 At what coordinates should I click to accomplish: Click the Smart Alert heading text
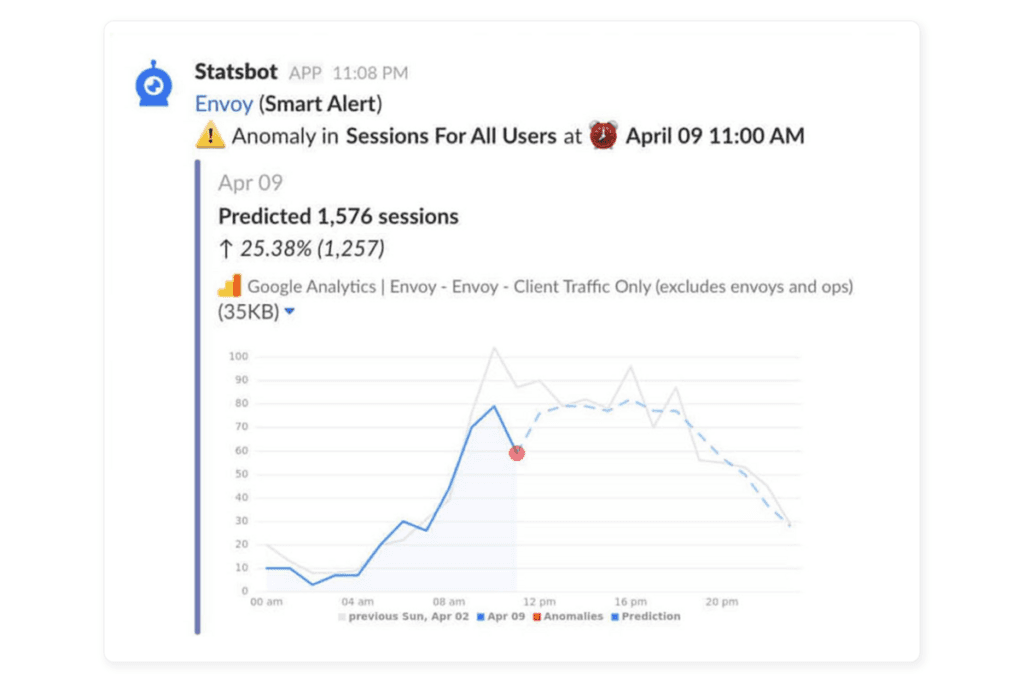point(321,104)
